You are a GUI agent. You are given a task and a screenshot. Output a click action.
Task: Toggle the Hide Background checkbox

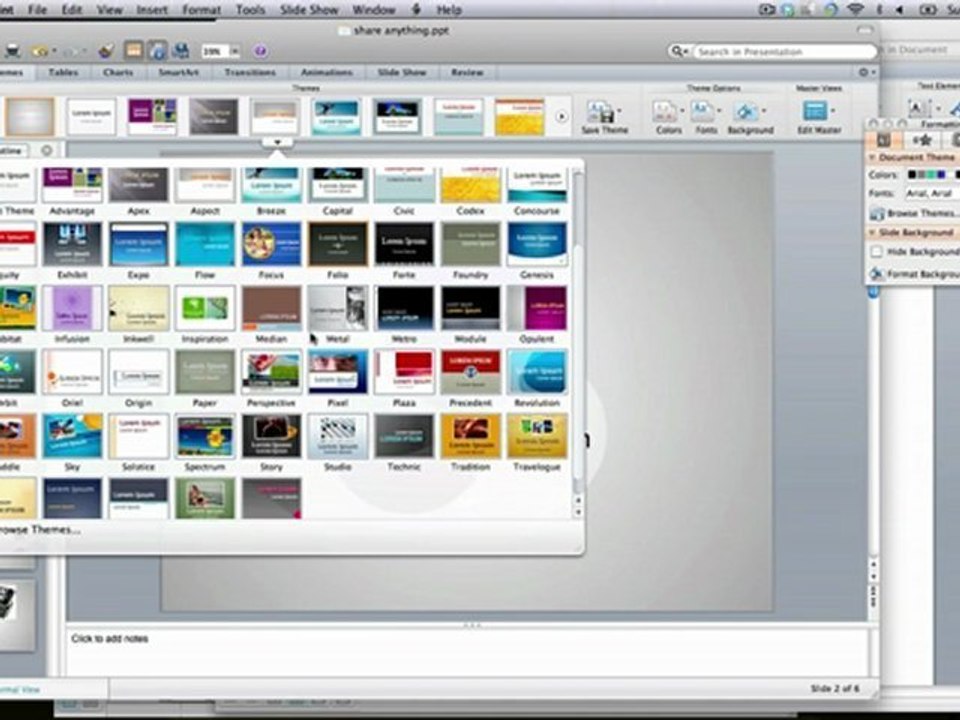tap(877, 252)
